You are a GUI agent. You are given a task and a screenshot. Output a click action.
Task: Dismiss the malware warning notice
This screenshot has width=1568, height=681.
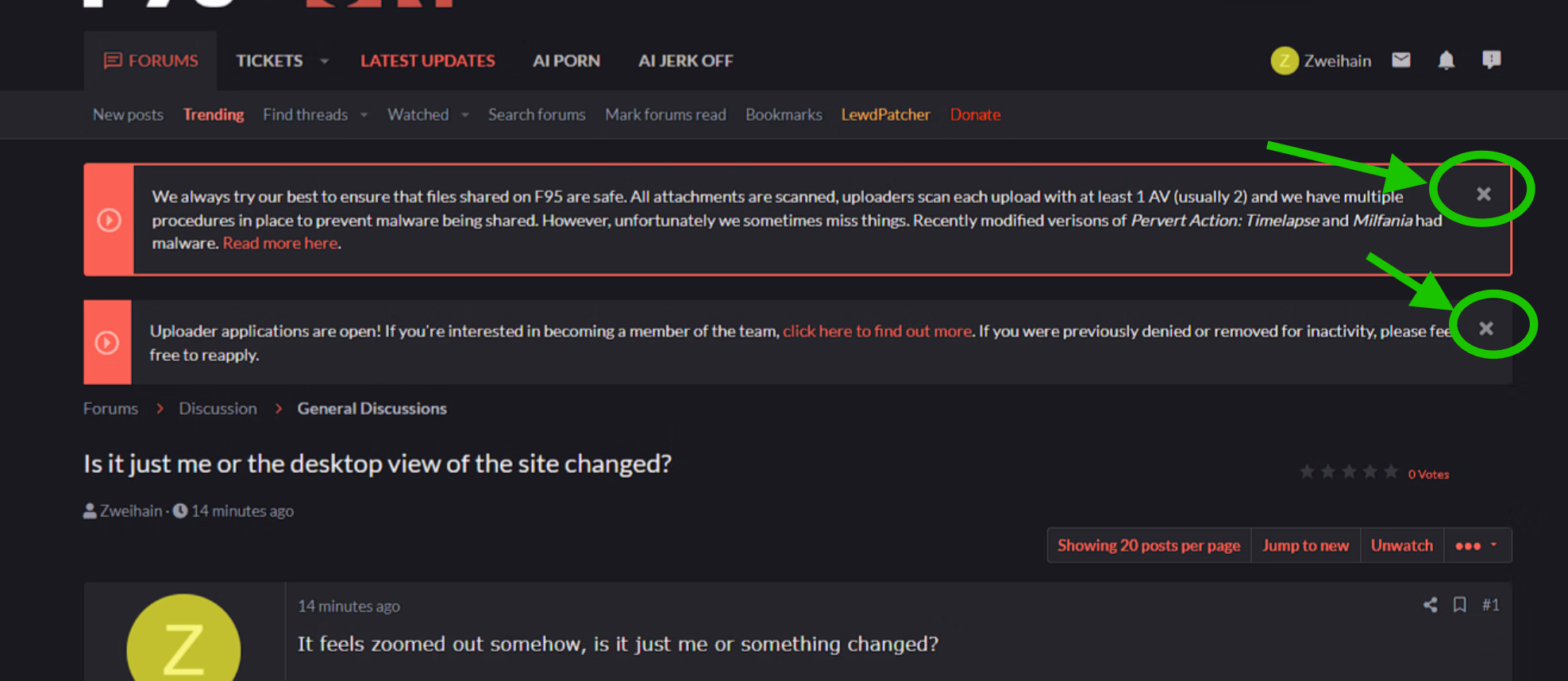point(1483,194)
